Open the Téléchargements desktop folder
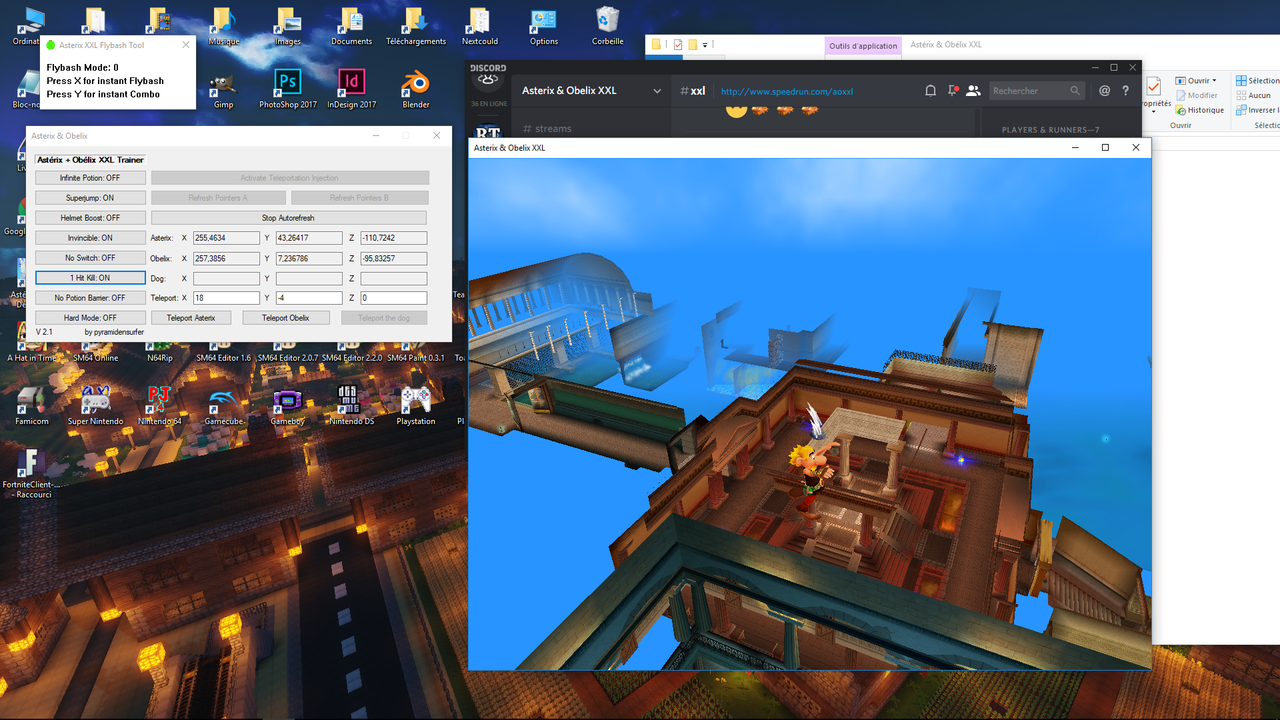This screenshot has width=1280, height=720. (415, 26)
